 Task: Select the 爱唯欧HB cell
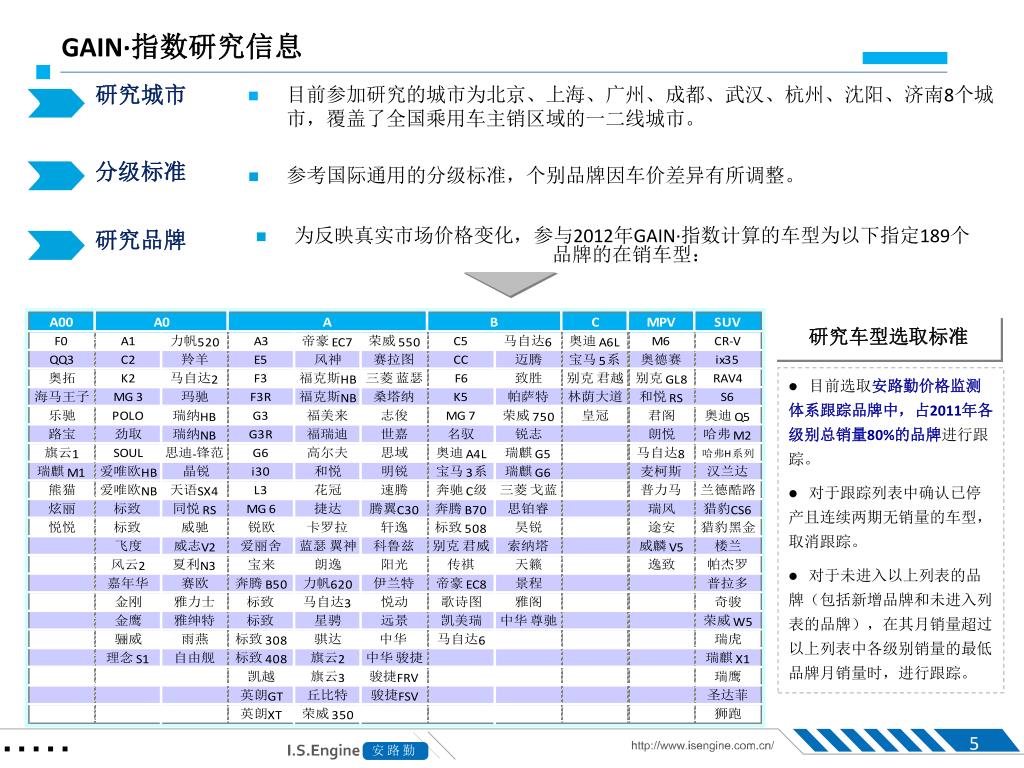click(x=128, y=471)
